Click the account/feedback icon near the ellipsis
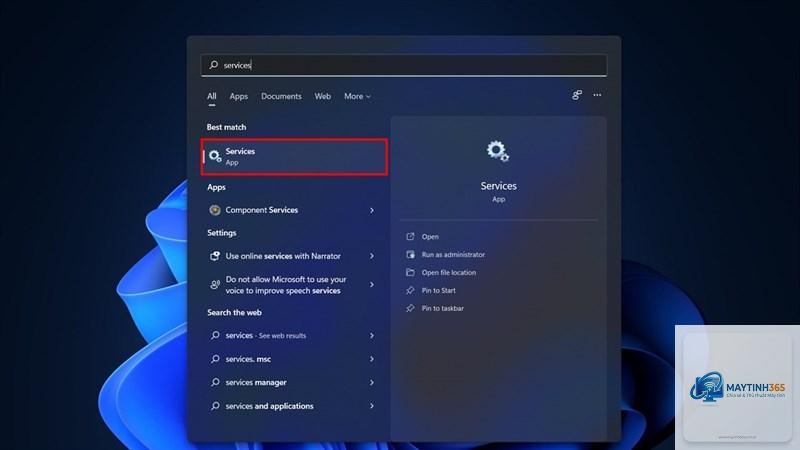The height and width of the screenshot is (450, 800). pos(577,95)
